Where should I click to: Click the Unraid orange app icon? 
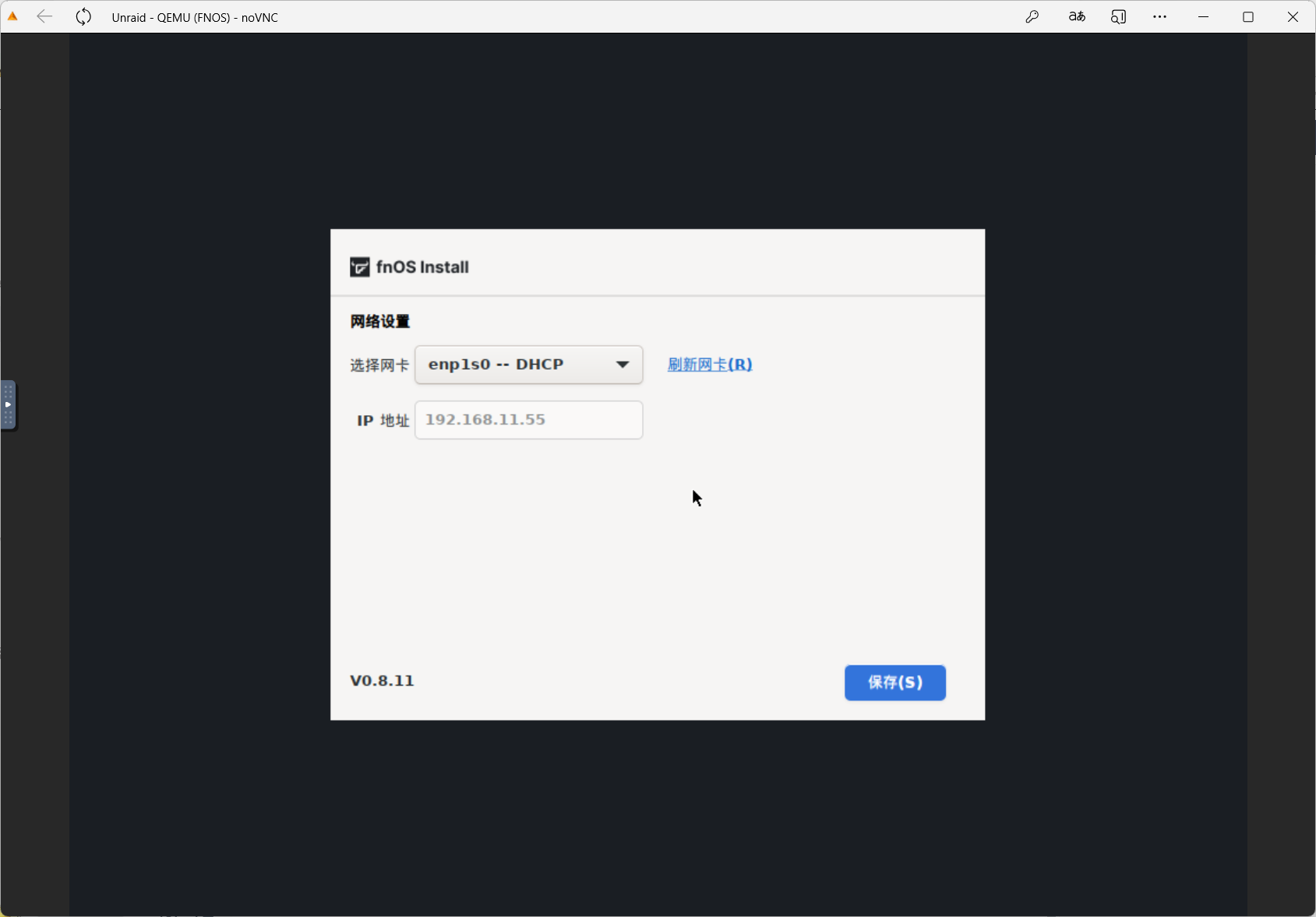click(x=12, y=16)
